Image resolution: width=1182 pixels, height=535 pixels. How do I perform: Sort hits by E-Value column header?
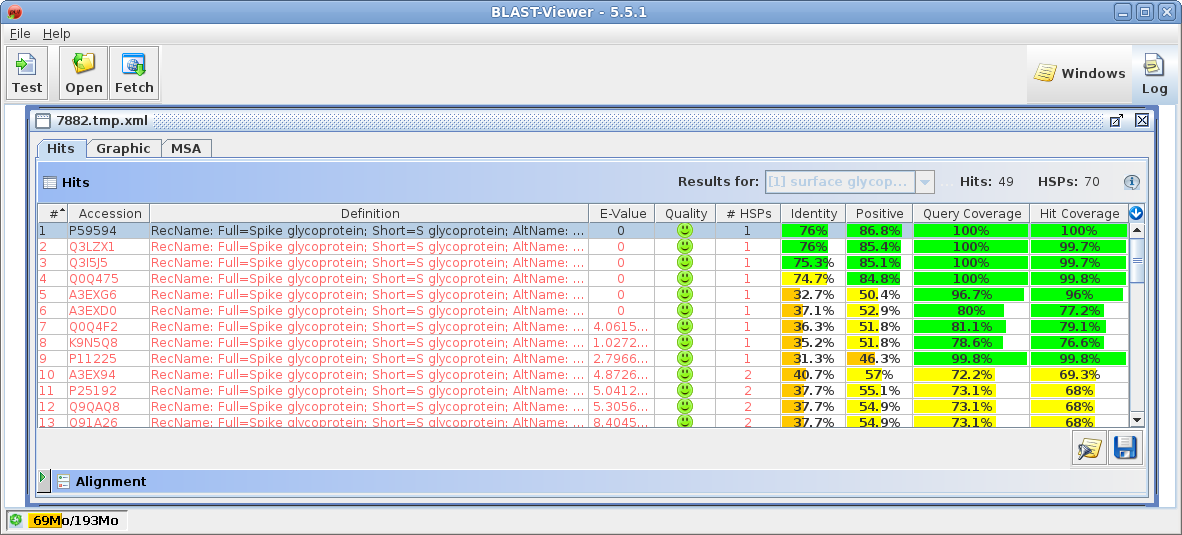pyautogui.click(x=621, y=213)
